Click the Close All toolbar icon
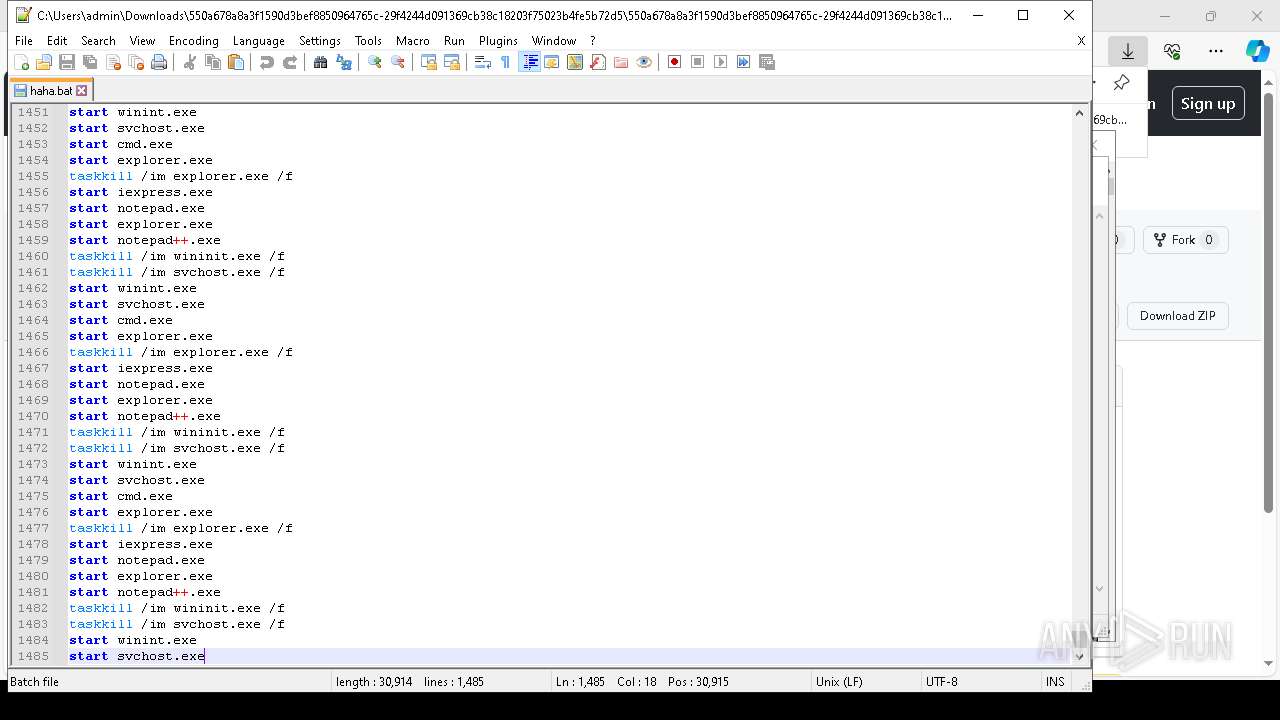Viewport: 1280px width, 720px height. click(x=136, y=62)
